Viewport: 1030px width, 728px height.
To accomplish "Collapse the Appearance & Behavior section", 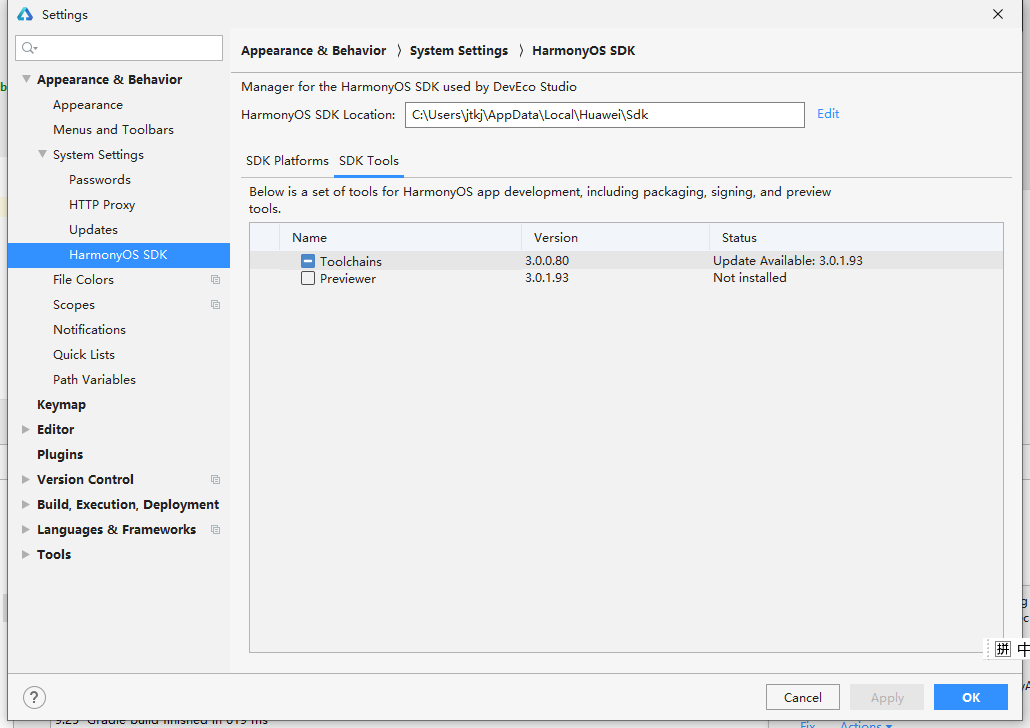I will (26, 80).
